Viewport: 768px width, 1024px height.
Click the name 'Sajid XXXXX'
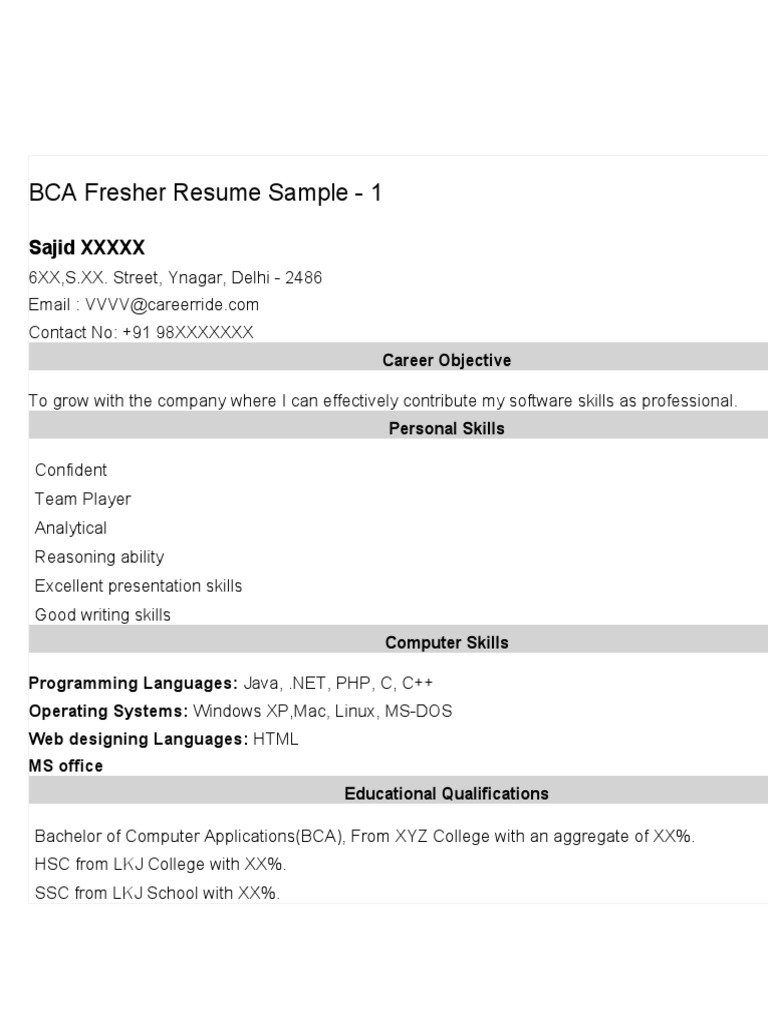[x=87, y=247]
